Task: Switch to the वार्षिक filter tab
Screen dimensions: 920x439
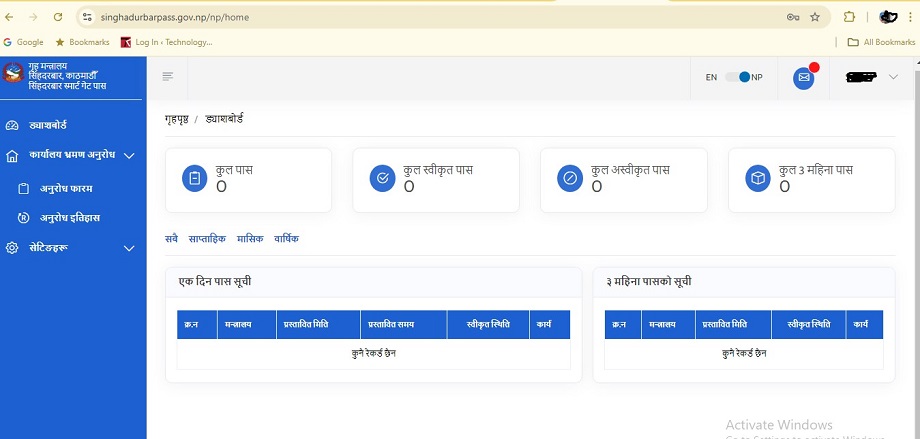Action: (x=287, y=239)
